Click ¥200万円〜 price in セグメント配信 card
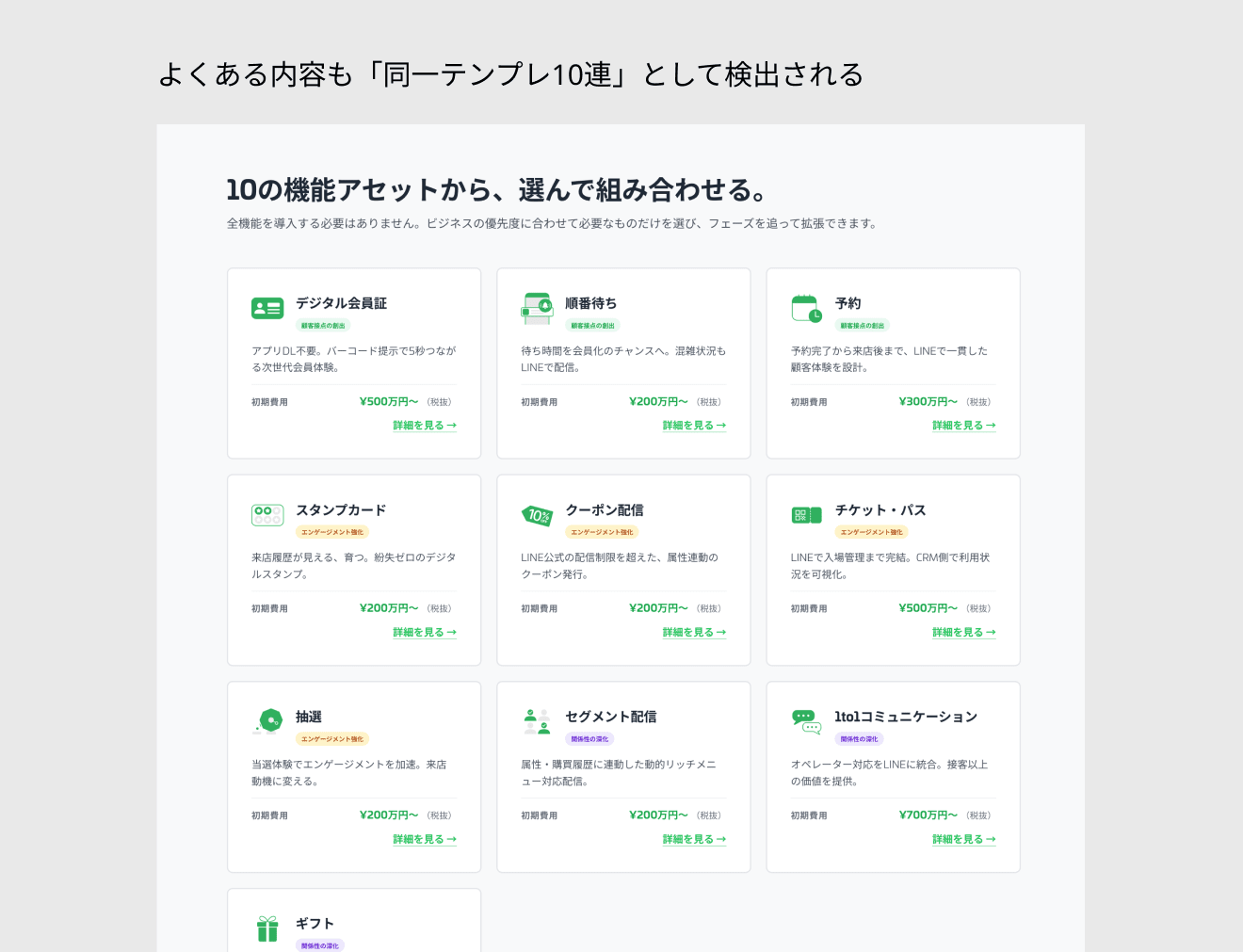Viewport: 1243px width, 952px height. point(658,815)
